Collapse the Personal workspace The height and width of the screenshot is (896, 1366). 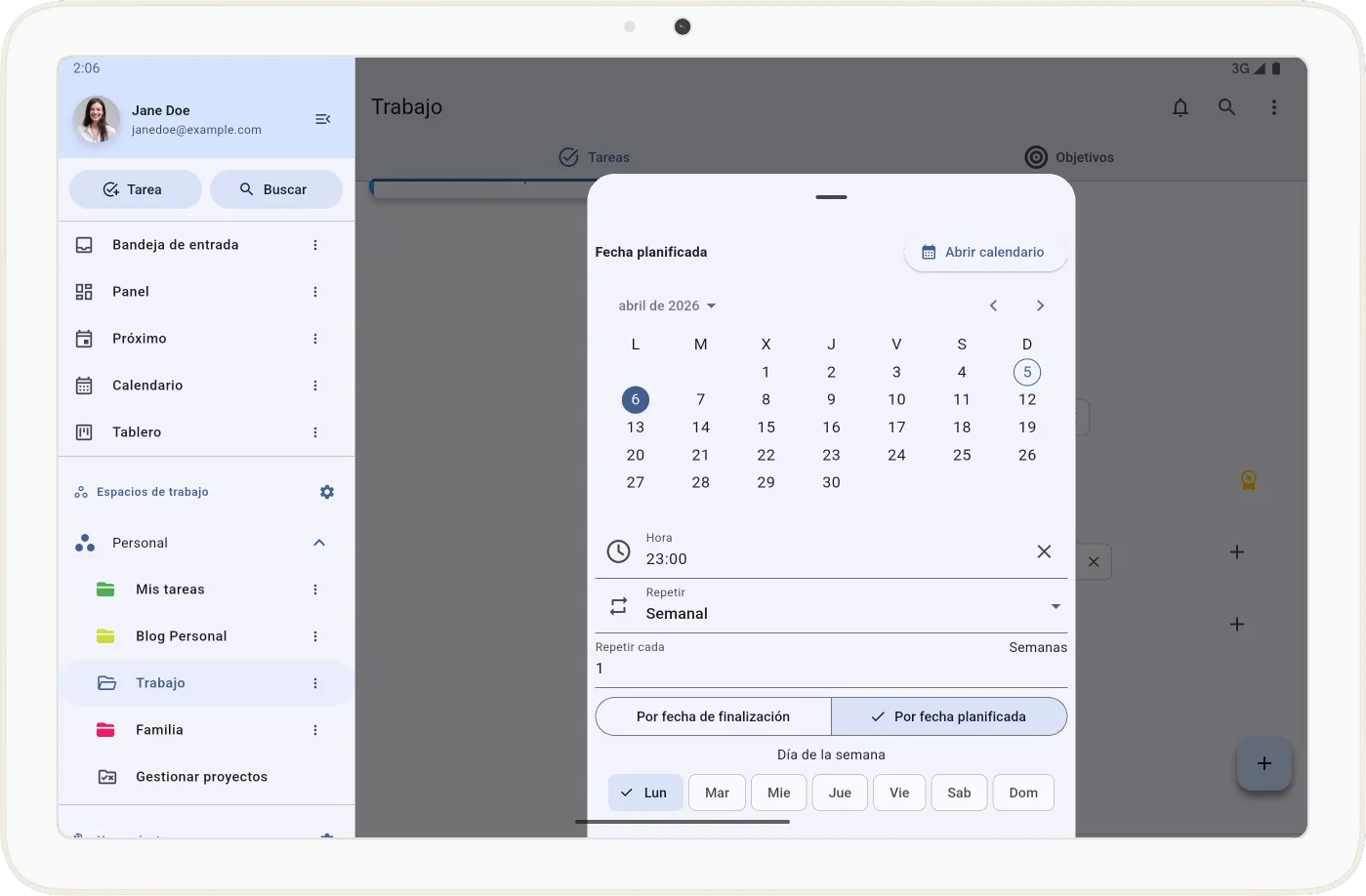click(319, 543)
